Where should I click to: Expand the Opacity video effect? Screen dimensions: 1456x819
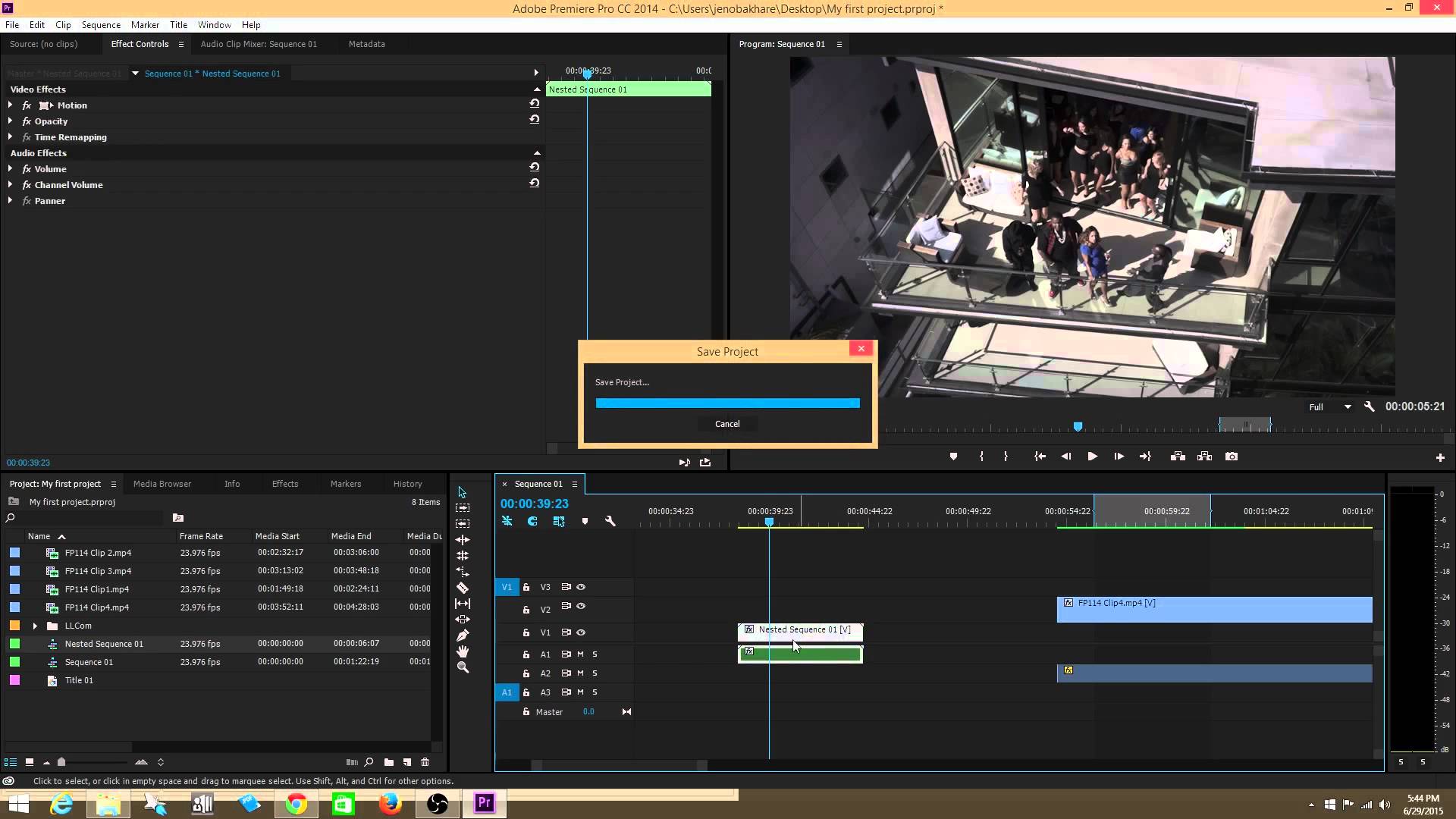click(x=10, y=120)
